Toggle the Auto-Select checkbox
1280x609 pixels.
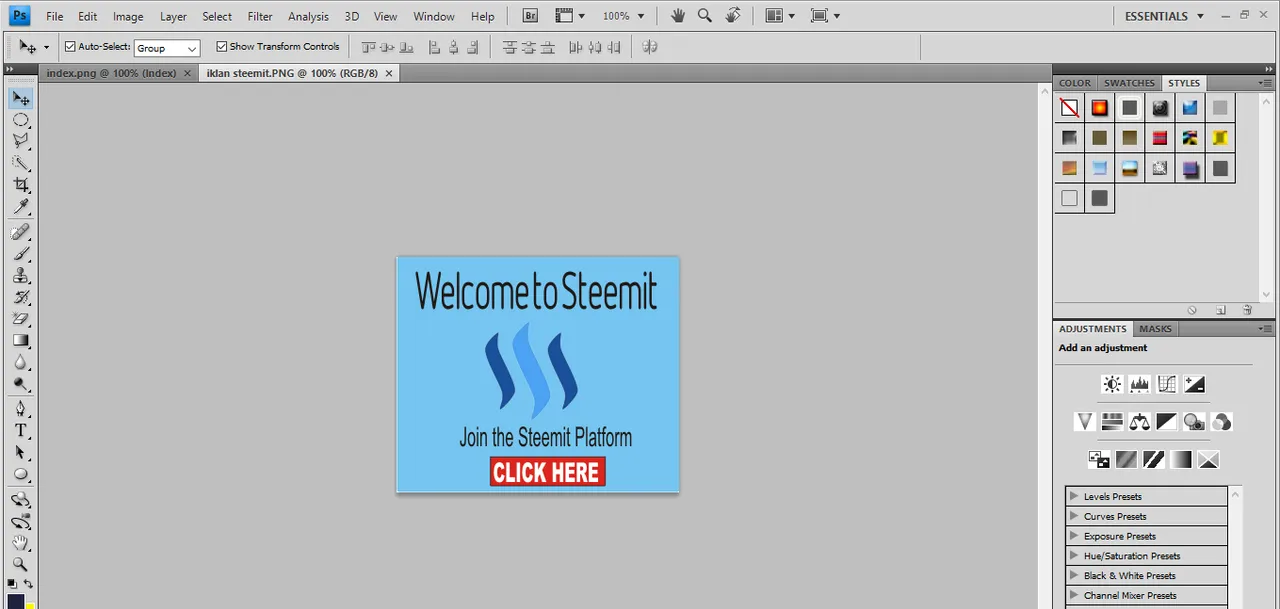(x=70, y=46)
